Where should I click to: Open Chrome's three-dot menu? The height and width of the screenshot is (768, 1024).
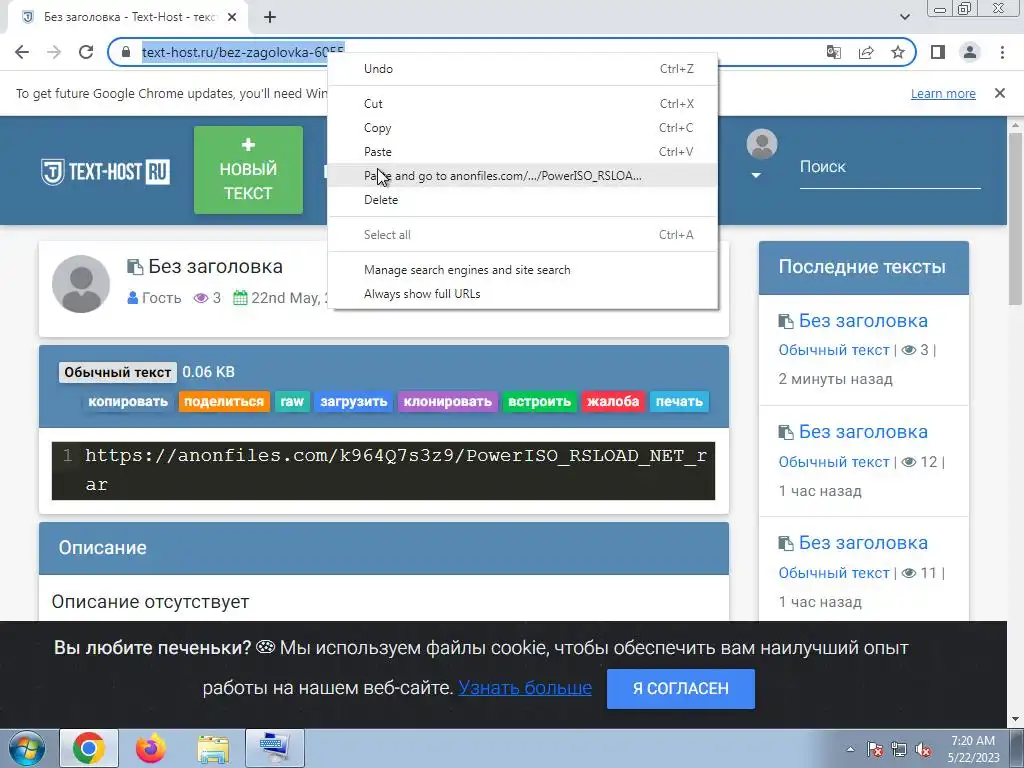click(1002, 52)
